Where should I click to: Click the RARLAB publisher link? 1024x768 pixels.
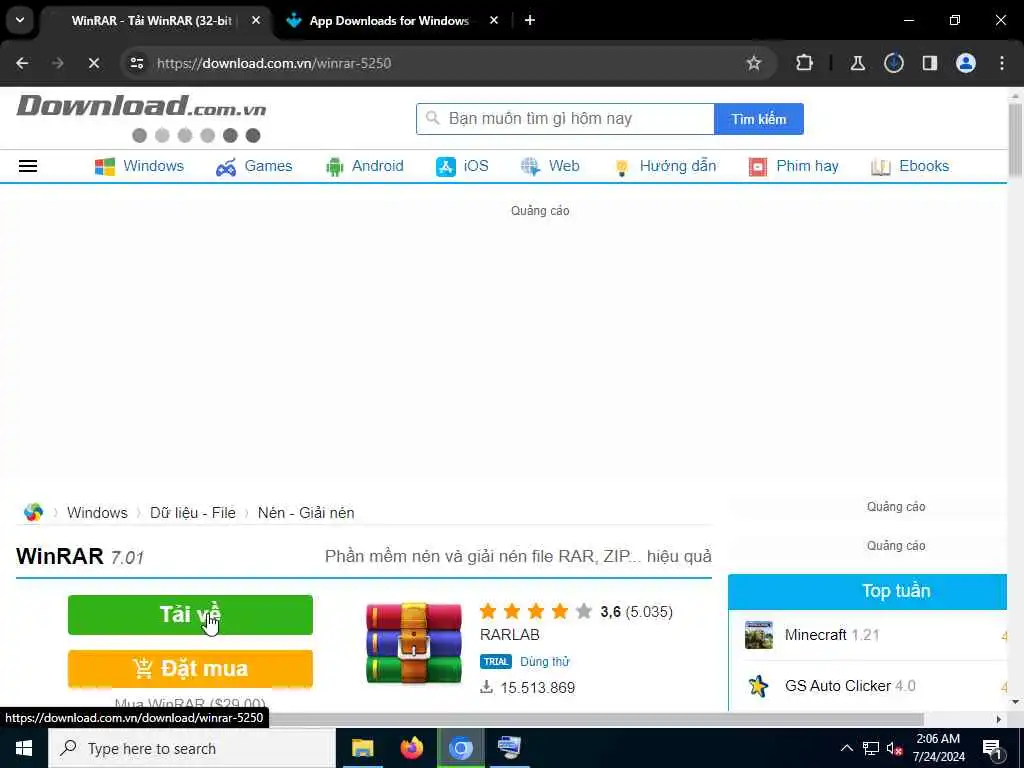pos(509,635)
